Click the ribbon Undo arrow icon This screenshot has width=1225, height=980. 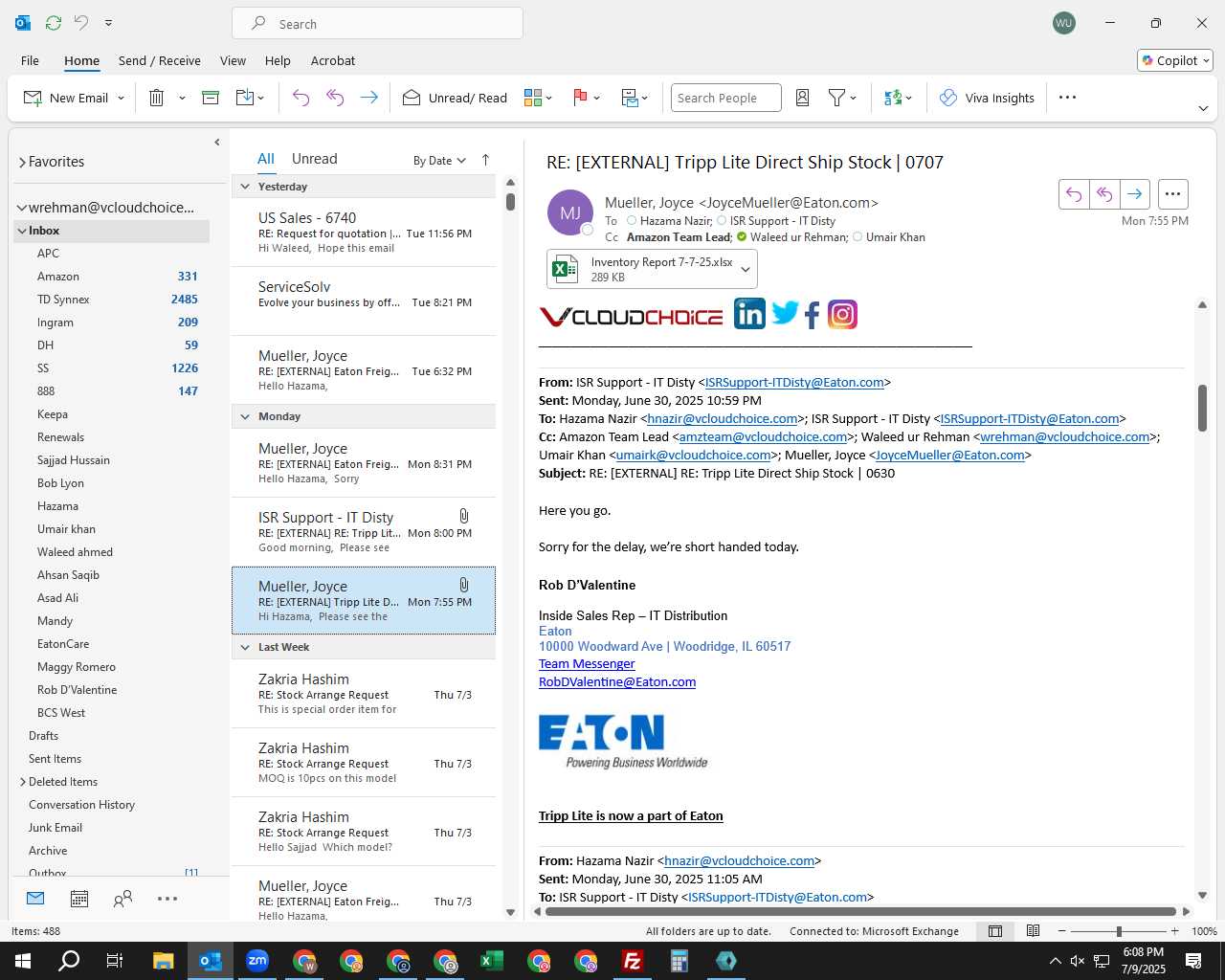(x=301, y=98)
